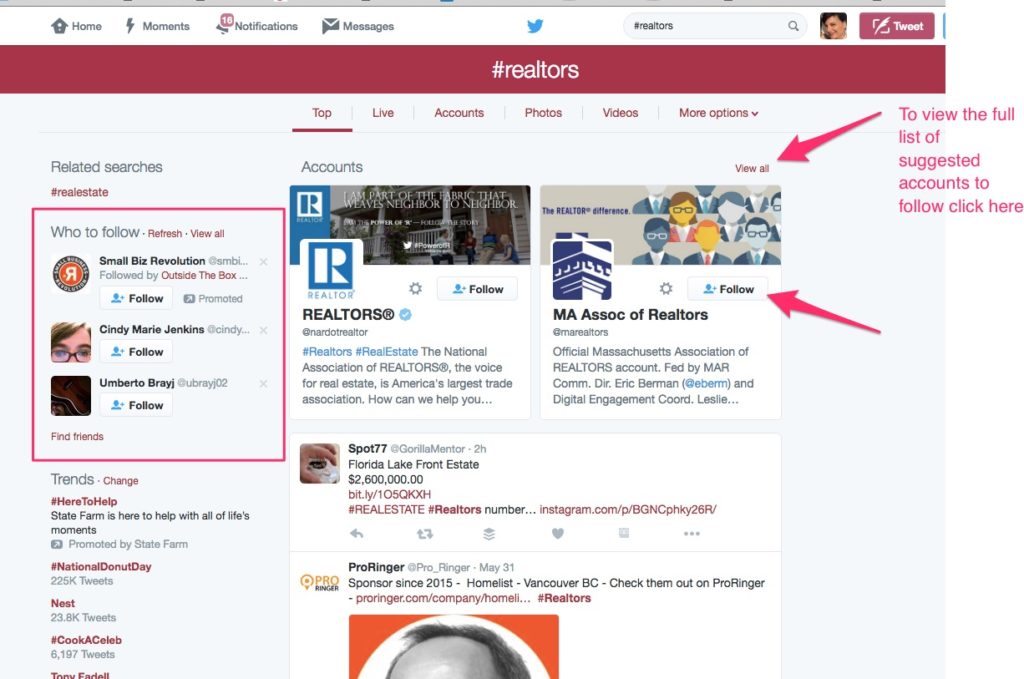Compose a new Tweet

tap(897, 26)
